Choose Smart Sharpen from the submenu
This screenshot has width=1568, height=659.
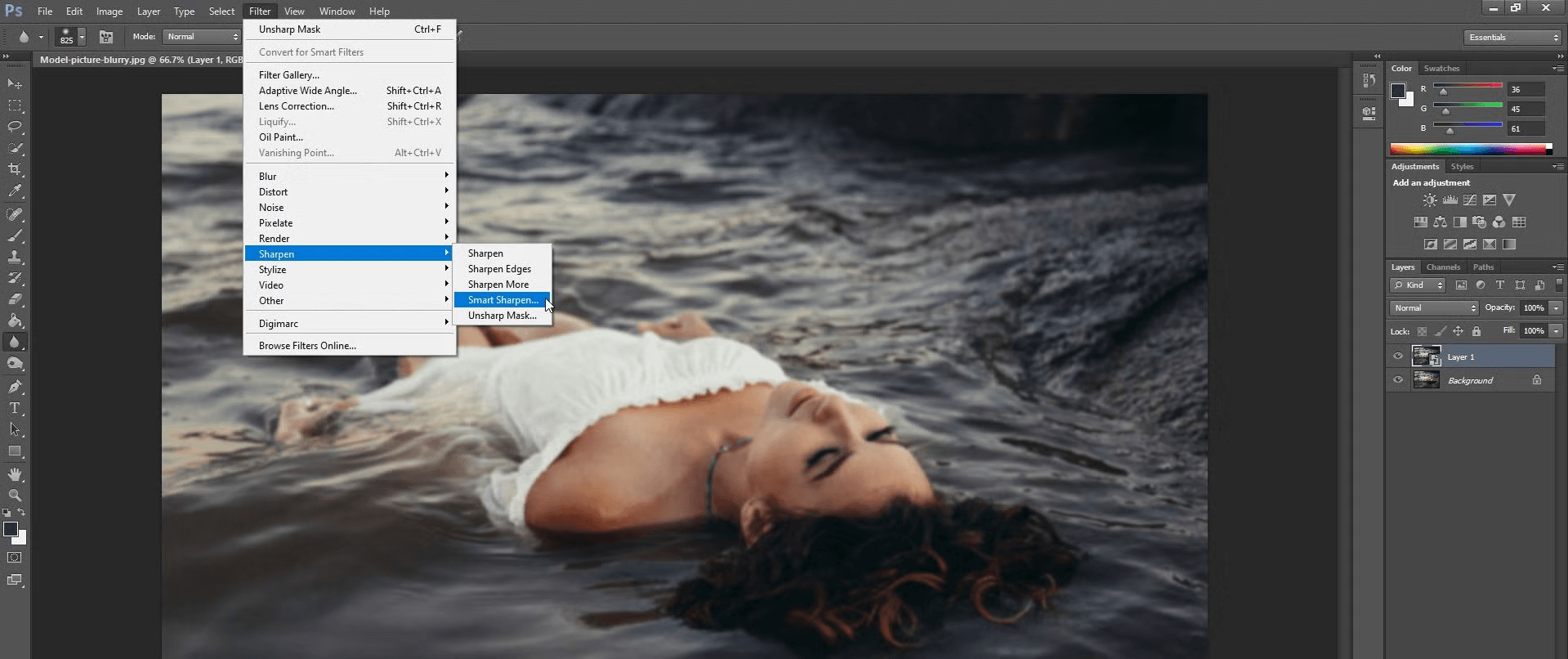pos(503,300)
